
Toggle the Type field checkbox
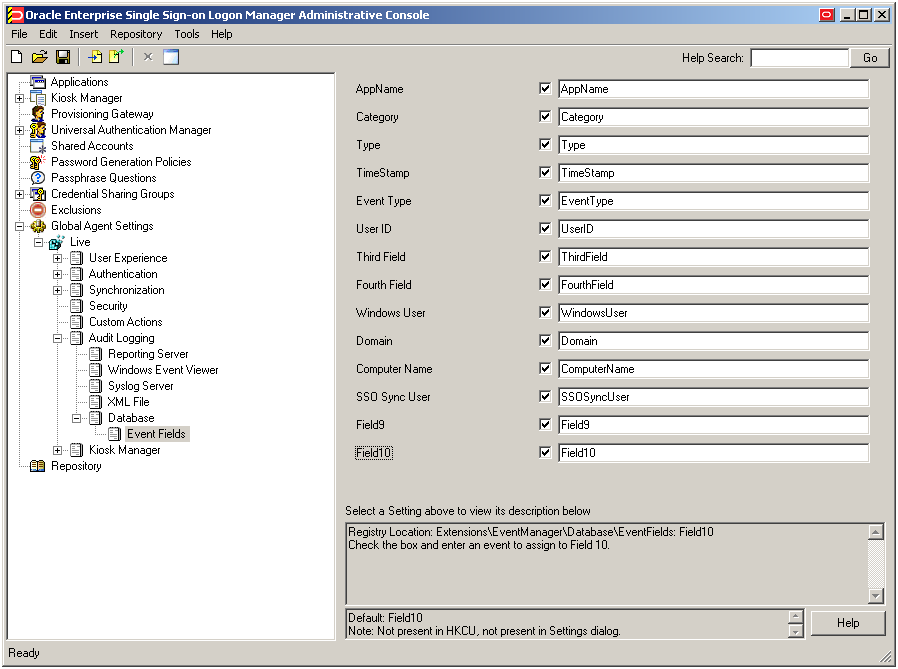(545, 145)
